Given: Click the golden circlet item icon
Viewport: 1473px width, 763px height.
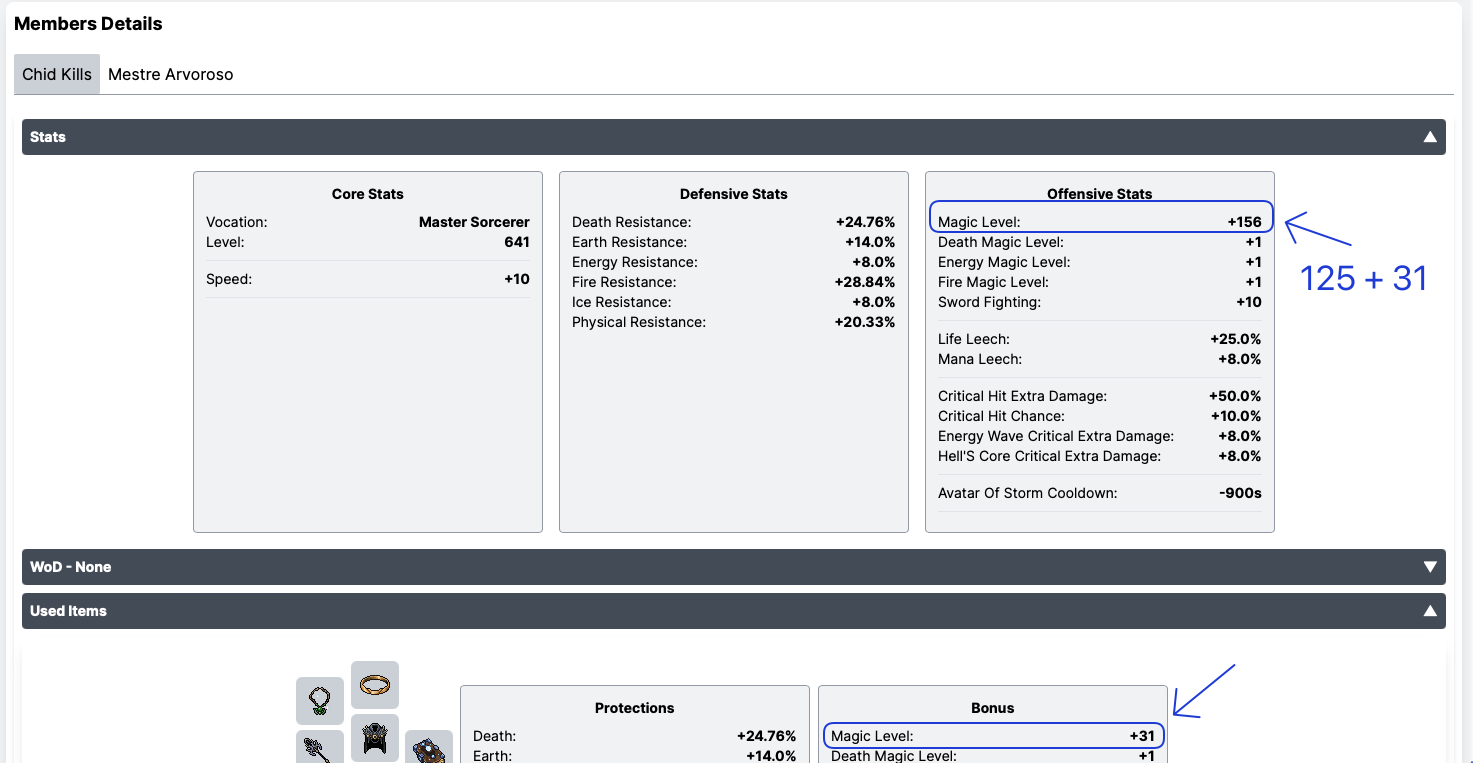Looking at the screenshot, I should pyautogui.click(x=375, y=685).
